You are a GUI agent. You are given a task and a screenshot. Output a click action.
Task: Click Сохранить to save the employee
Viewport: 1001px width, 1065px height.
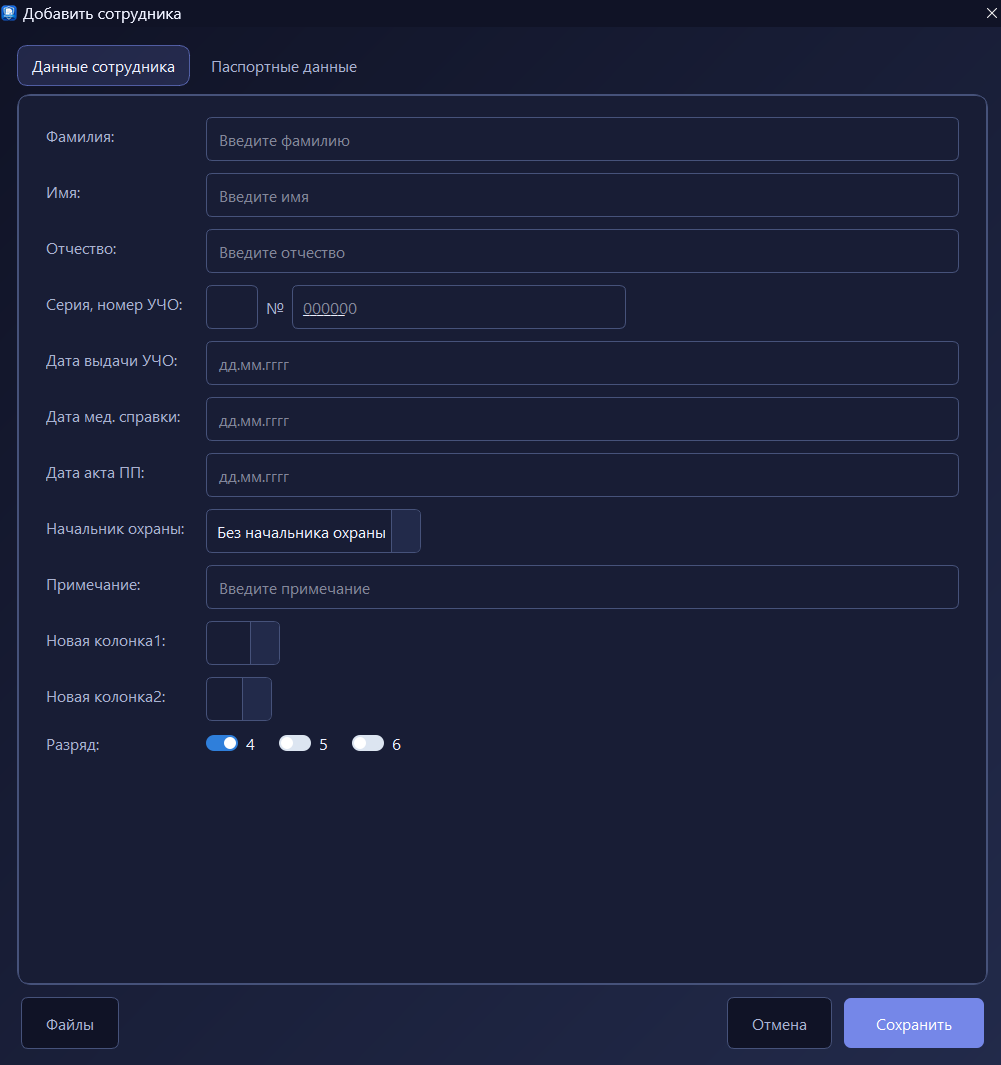pyautogui.click(x=913, y=1023)
